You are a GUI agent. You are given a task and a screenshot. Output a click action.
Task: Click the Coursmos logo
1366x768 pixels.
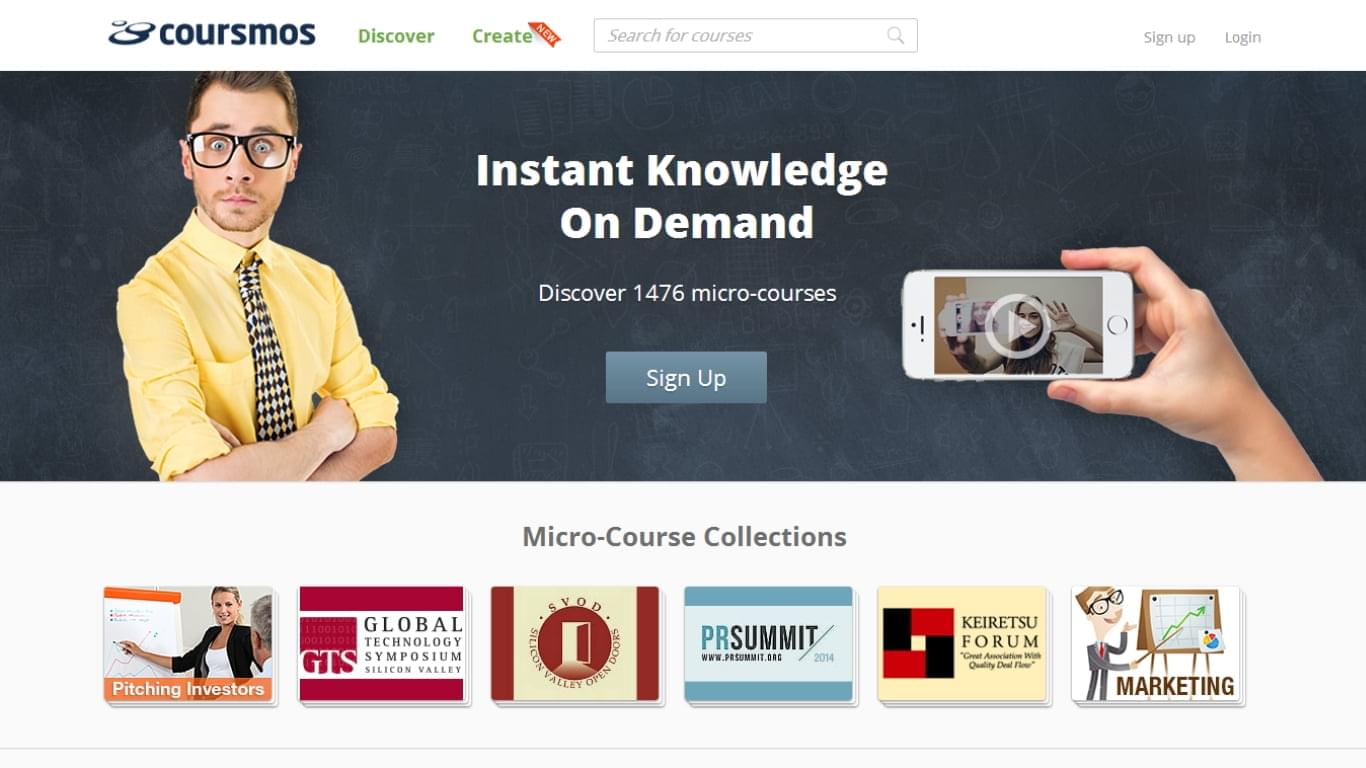212,34
